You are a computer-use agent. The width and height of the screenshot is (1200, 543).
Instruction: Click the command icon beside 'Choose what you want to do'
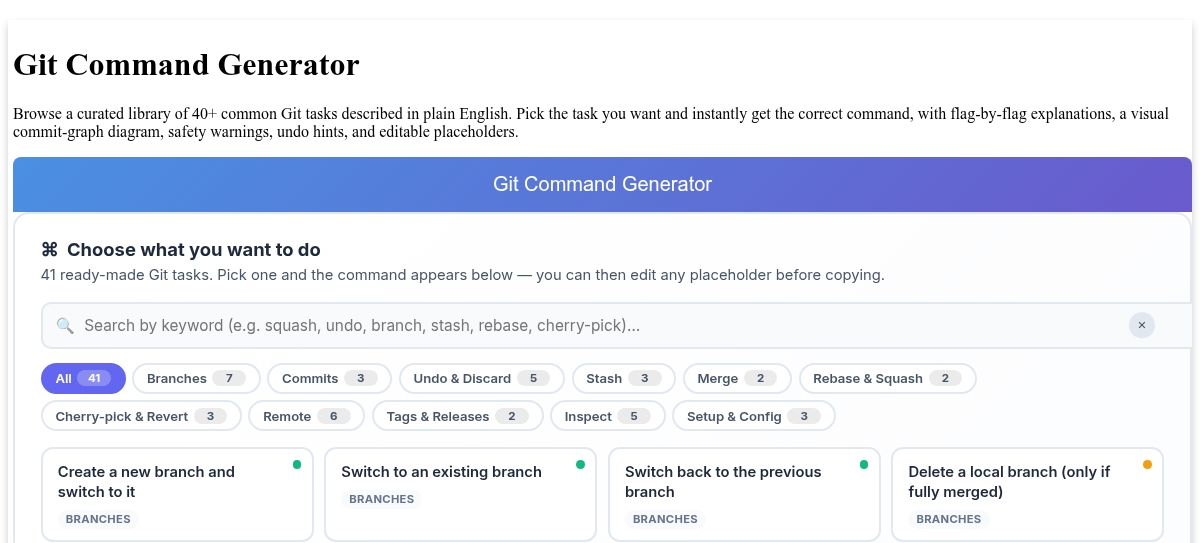50,250
